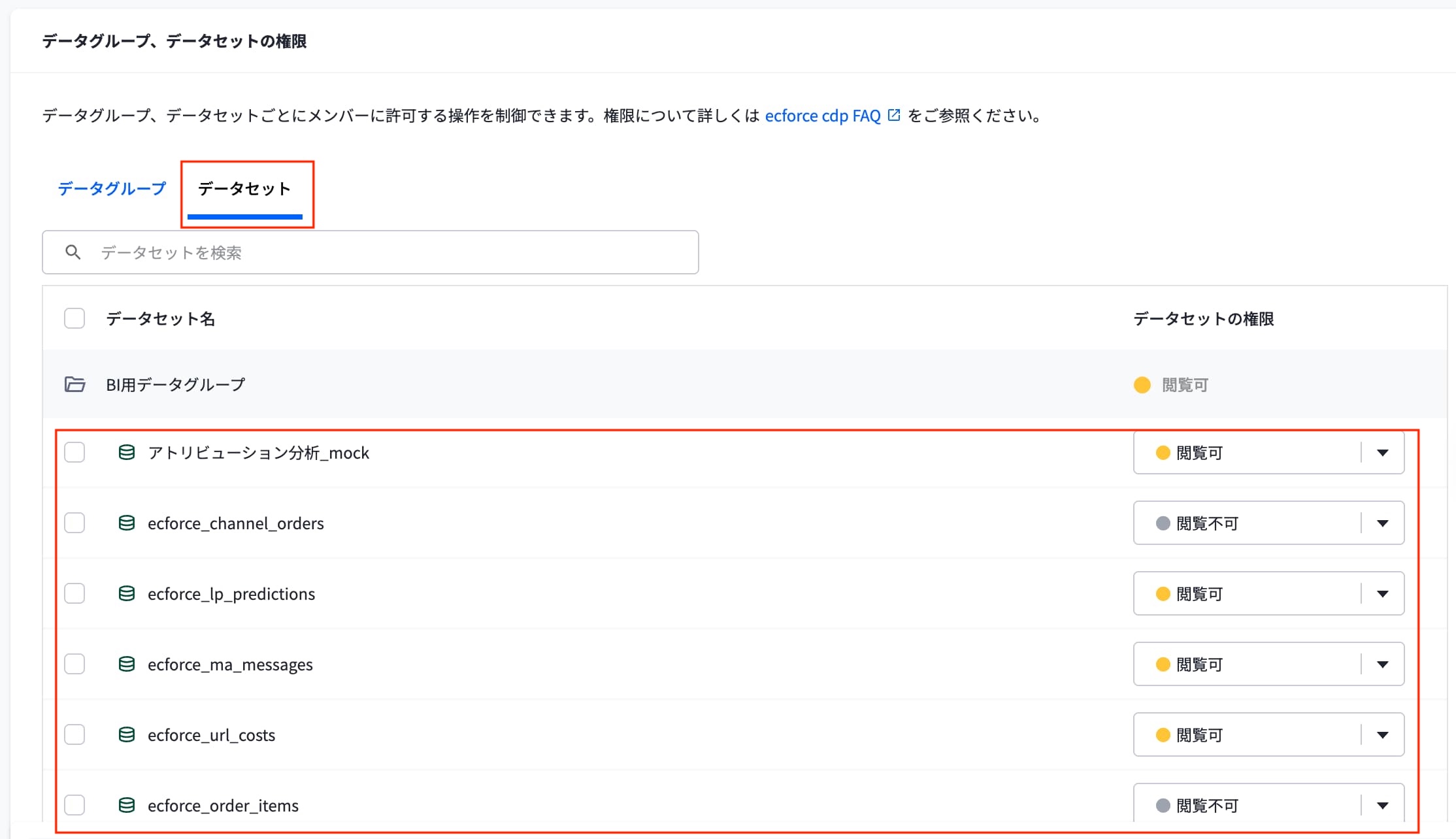The image size is (1456, 839).
Task: Click the database icon of ecforce_ma_messages
Action: pos(127,664)
